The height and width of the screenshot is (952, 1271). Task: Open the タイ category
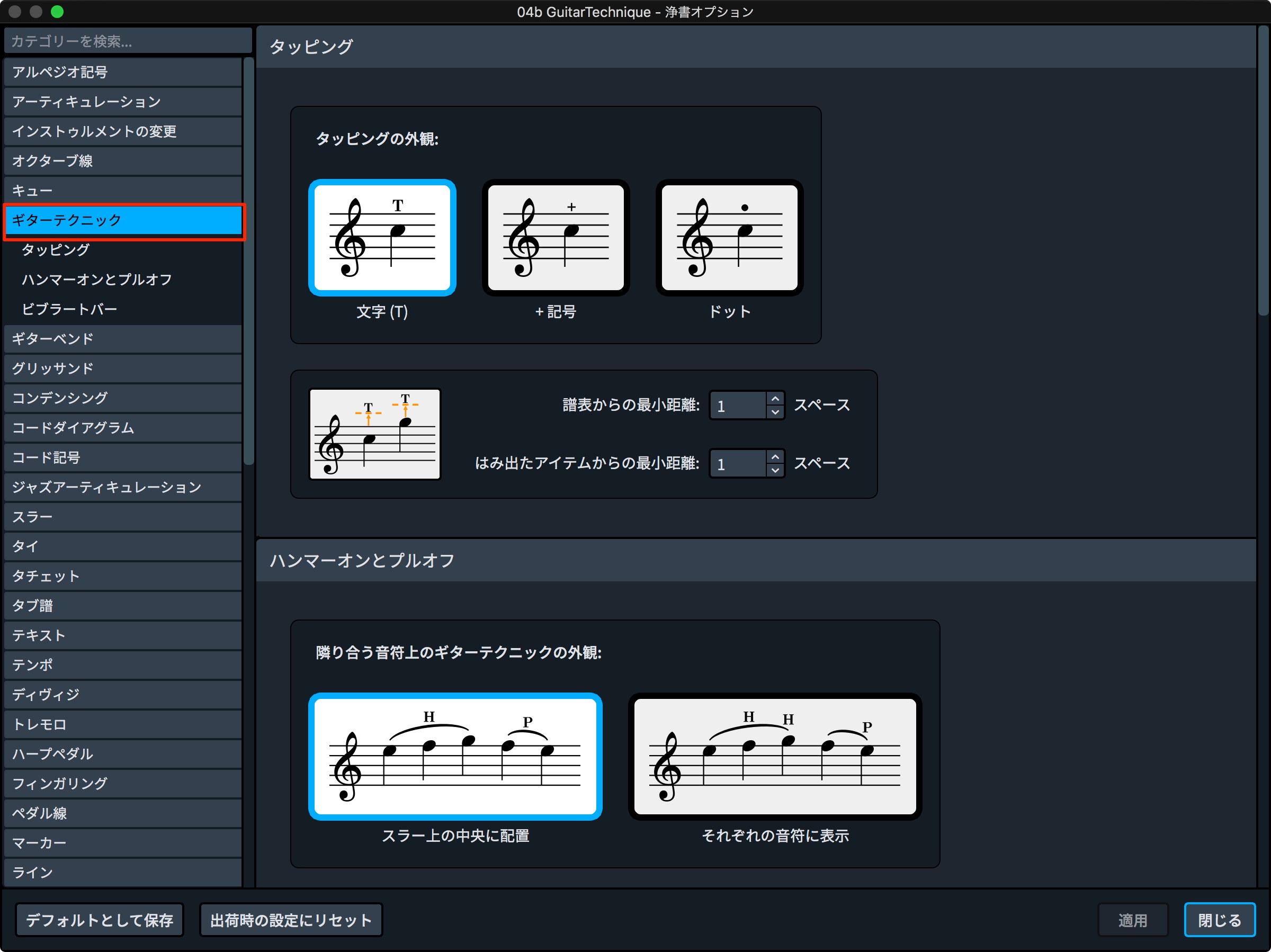[122, 546]
